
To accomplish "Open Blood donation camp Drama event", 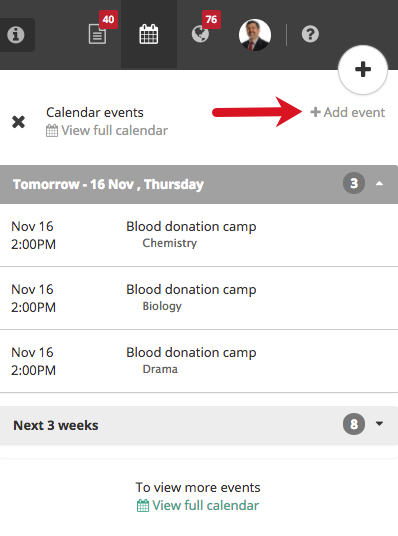I will tap(199, 361).
